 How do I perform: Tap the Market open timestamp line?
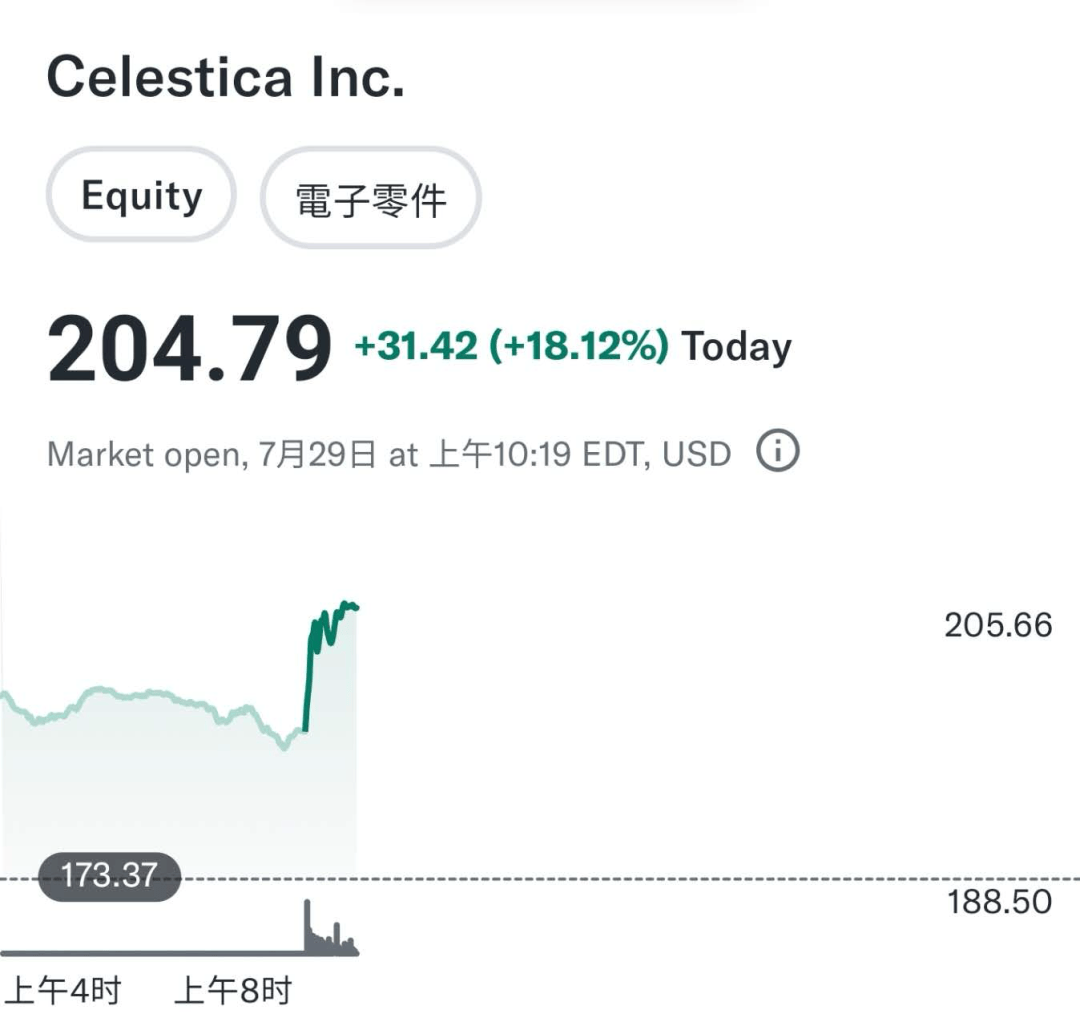(x=388, y=454)
